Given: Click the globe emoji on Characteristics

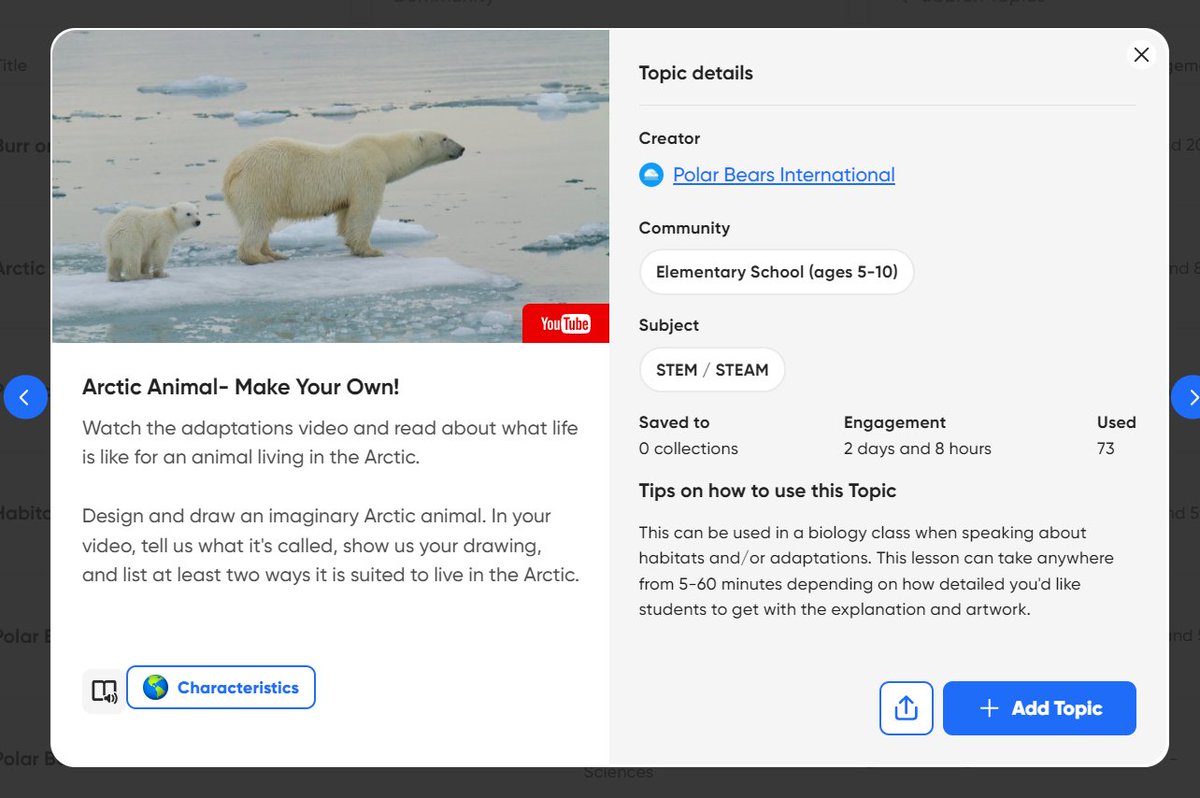Looking at the screenshot, I should coord(155,688).
